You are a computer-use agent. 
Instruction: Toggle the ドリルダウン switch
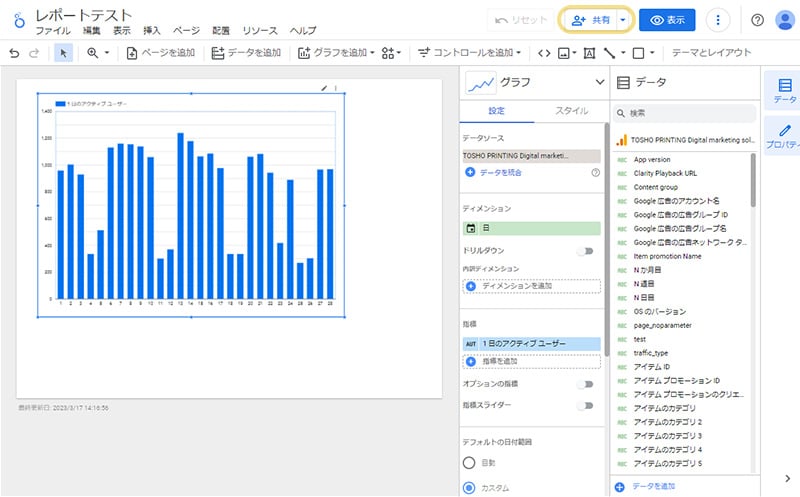pos(585,251)
